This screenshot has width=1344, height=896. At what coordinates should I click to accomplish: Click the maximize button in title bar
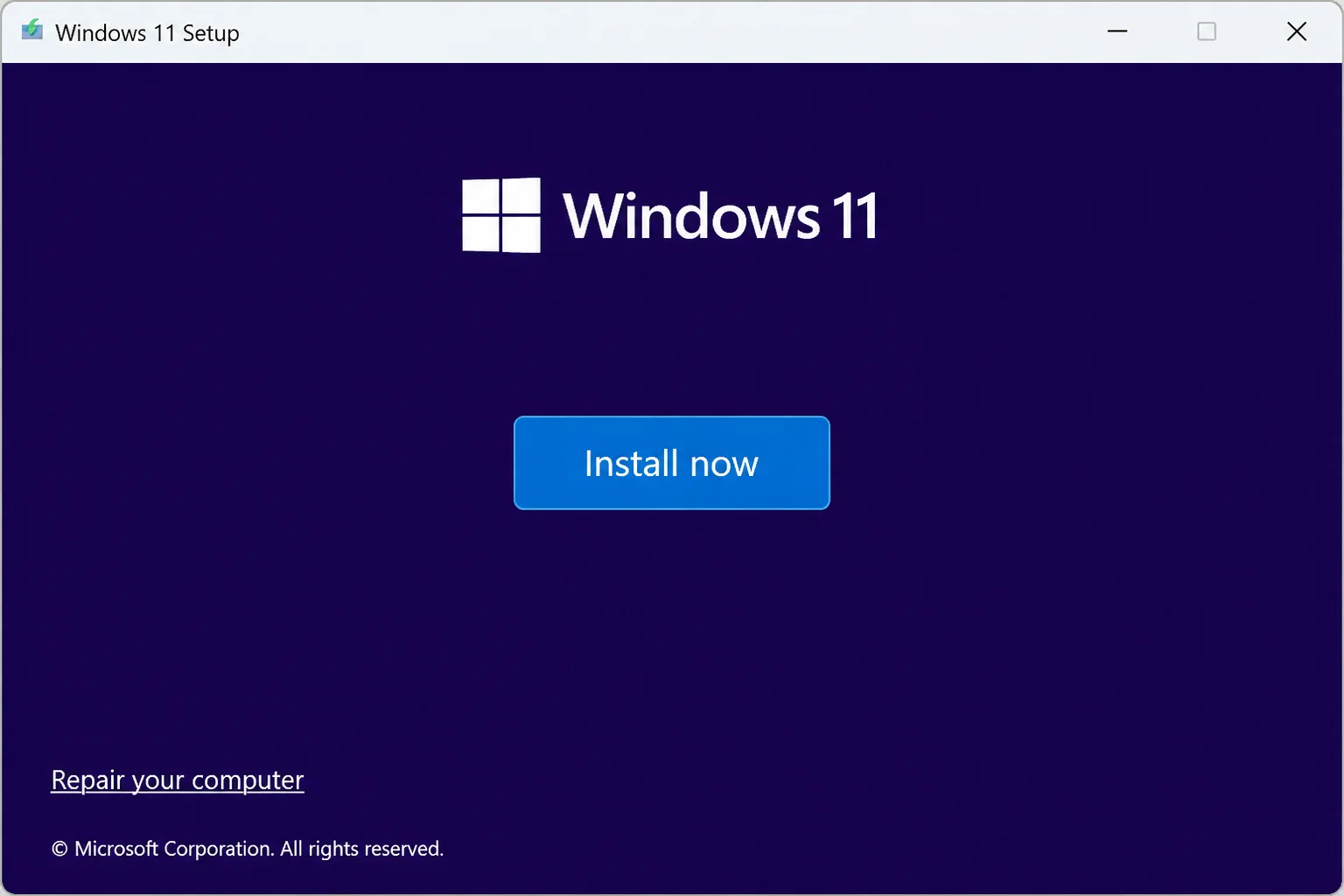click(1207, 31)
